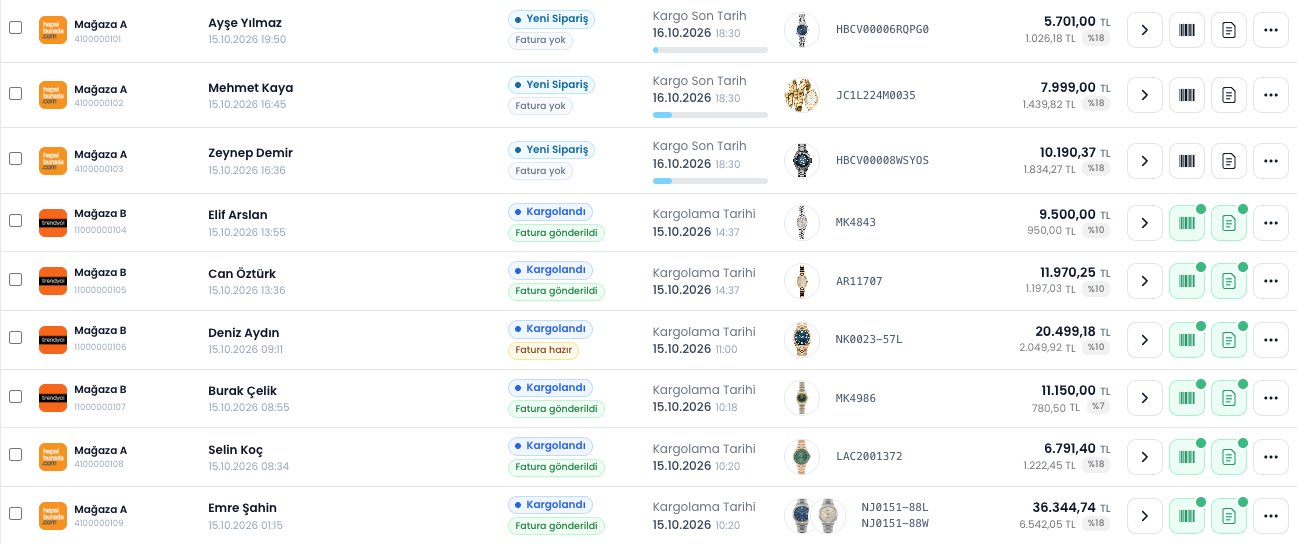Tick the checkbox beside Deniz Aydın order
The image size is (1297, 544).
(x=15, y=337)
